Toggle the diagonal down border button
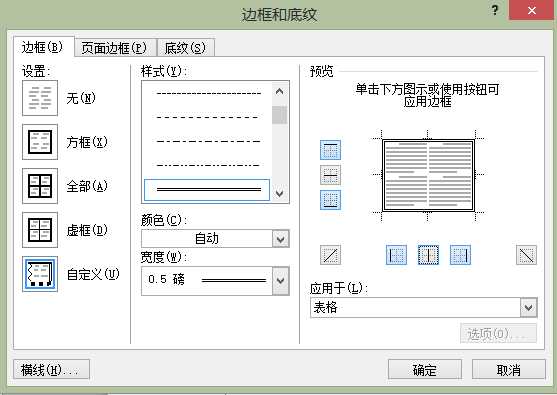Screen dimensions: 557x395 [526, 255]
